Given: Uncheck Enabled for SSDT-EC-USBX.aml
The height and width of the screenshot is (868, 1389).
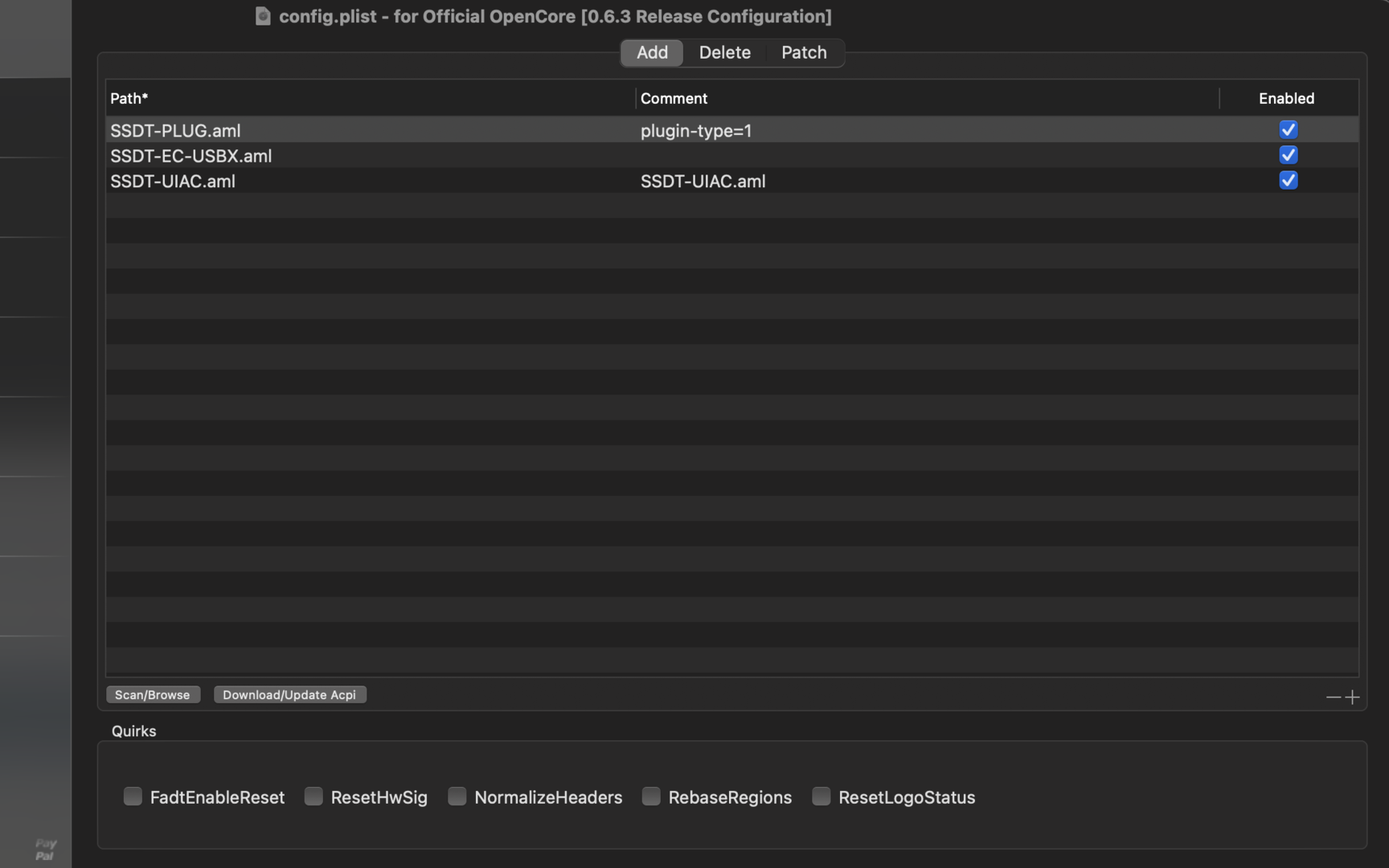Looking at the screenshot, I should pos(1288,155).
